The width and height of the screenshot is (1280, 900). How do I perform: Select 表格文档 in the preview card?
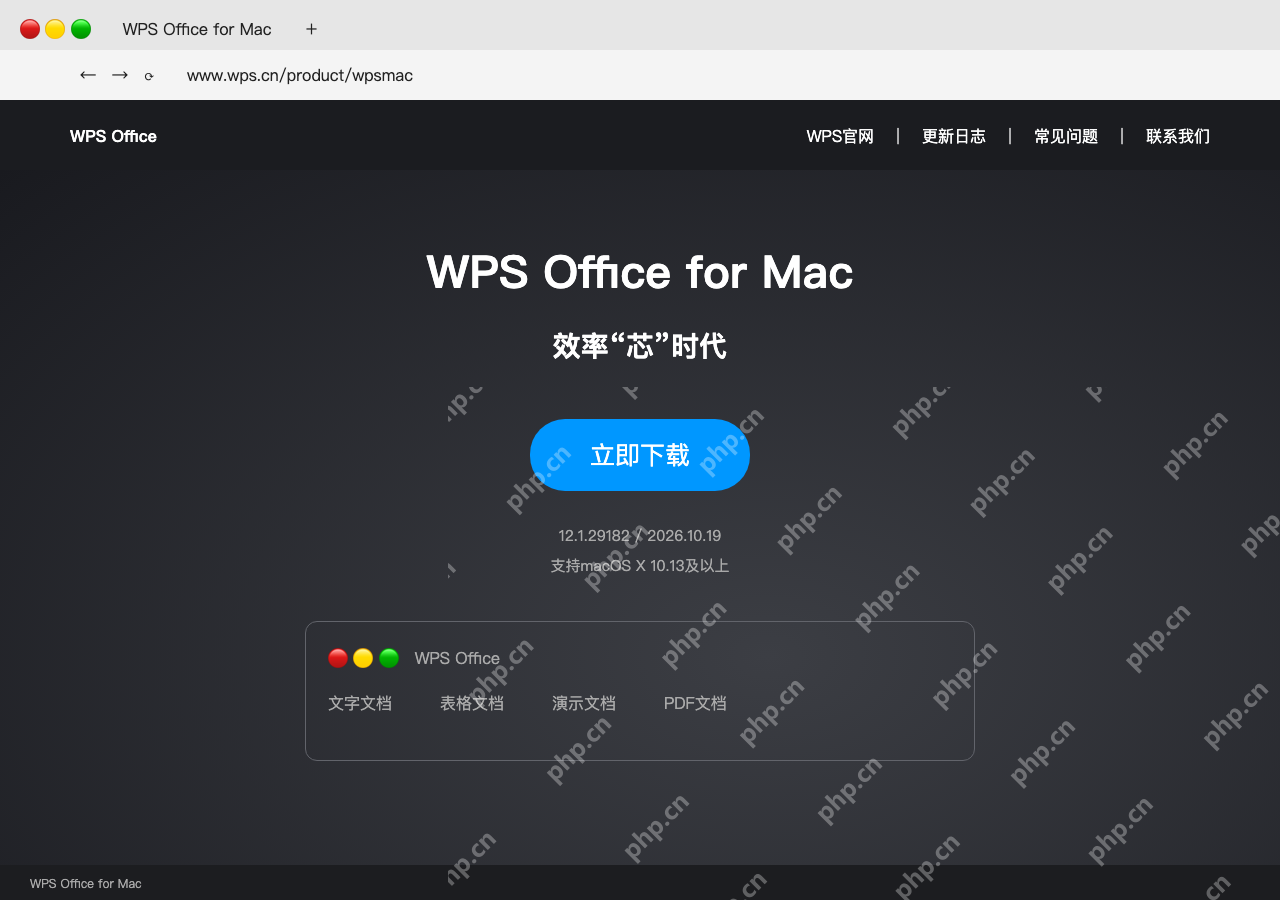click(472, 703)
